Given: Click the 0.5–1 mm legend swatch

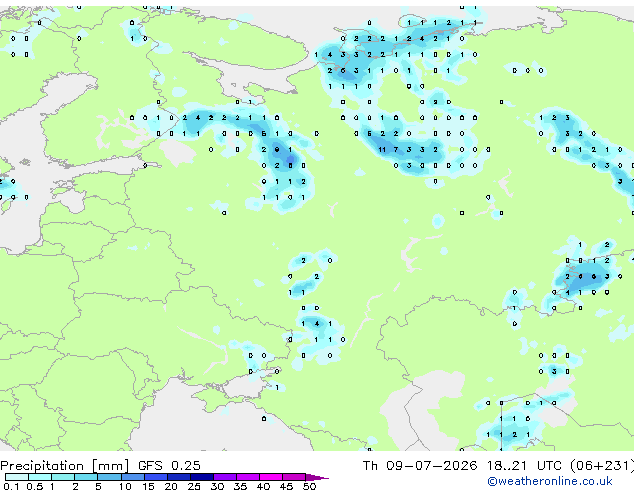Looking at the screenshot, I should click(40, 477).
